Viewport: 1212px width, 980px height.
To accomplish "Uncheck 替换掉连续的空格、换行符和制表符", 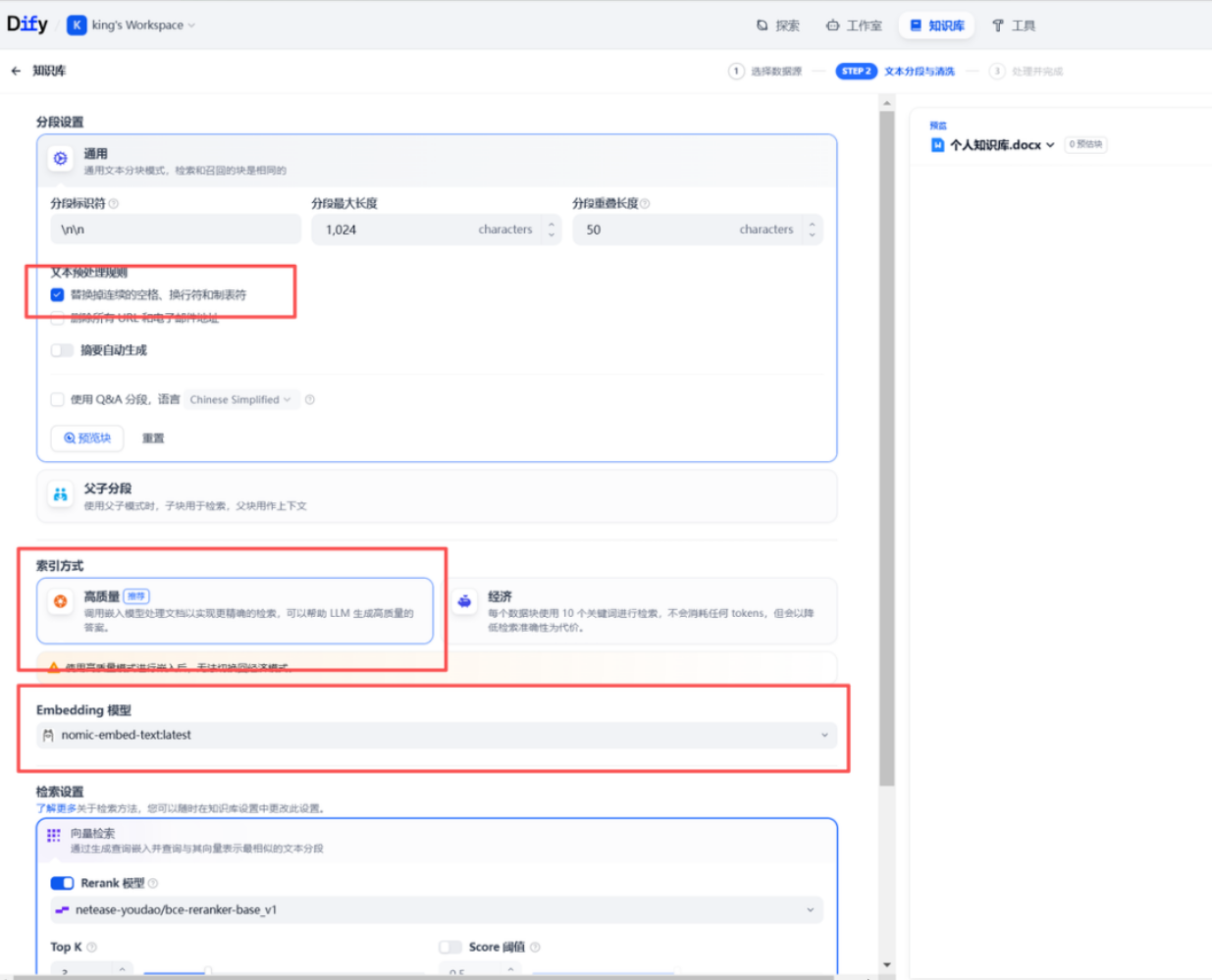I will [57, 294].
